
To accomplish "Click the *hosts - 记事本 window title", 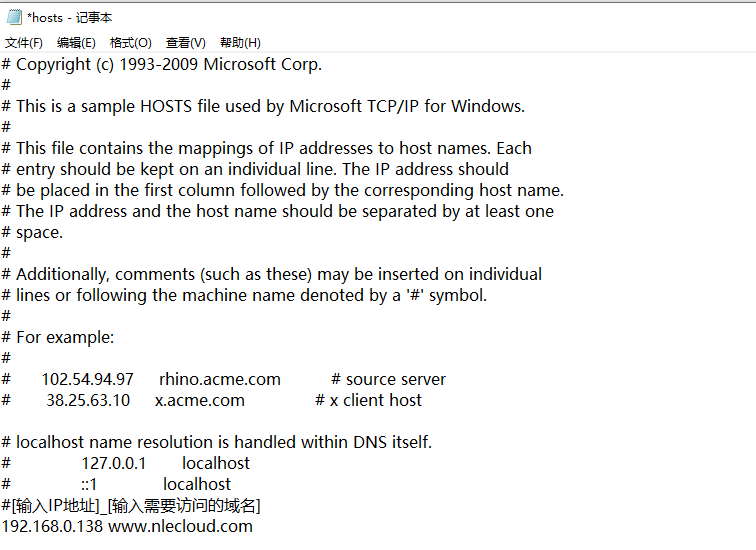I will pos(70,18).
